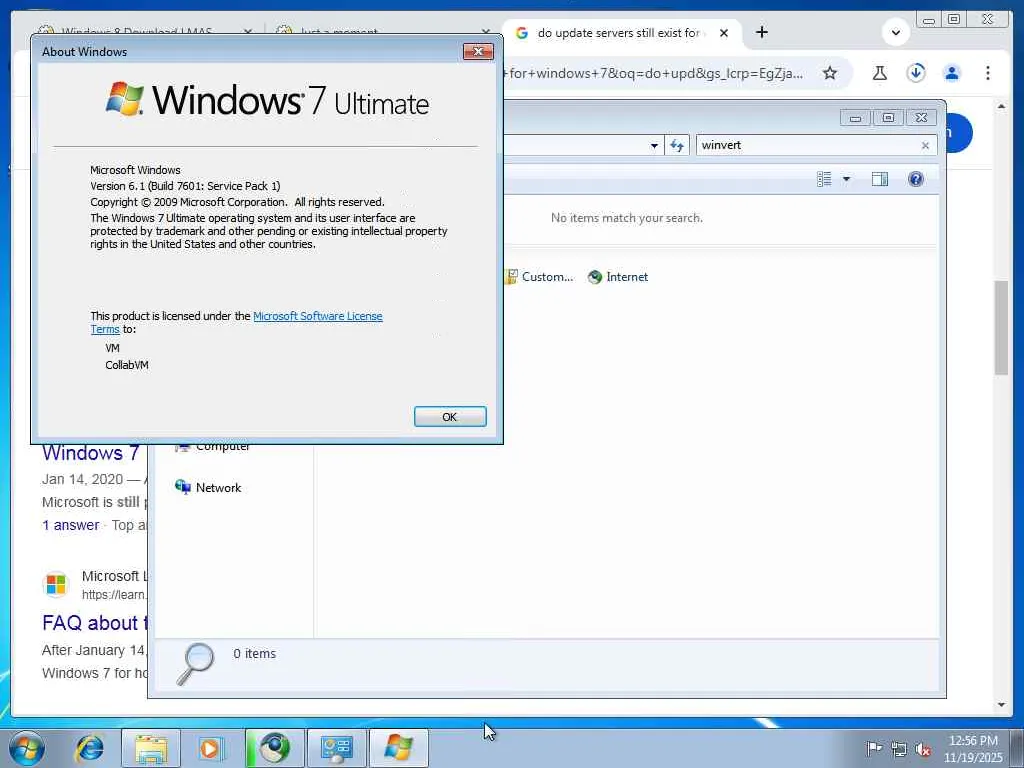Open Chrome profile icon
The height and width of the screenshot is (768, 1024).
pyautogui.click(x=952, y=73)
